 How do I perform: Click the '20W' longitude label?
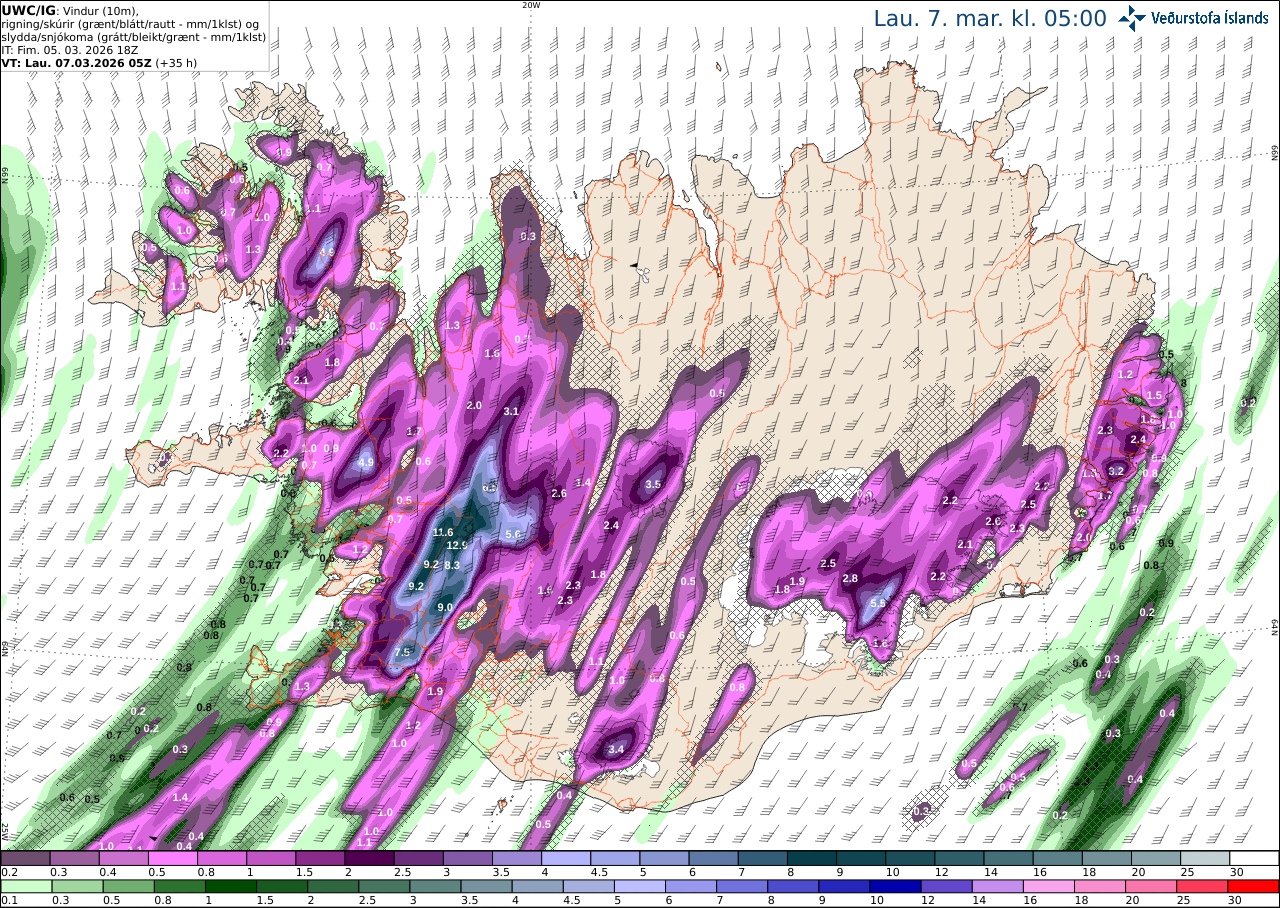(x=531, y=5)
